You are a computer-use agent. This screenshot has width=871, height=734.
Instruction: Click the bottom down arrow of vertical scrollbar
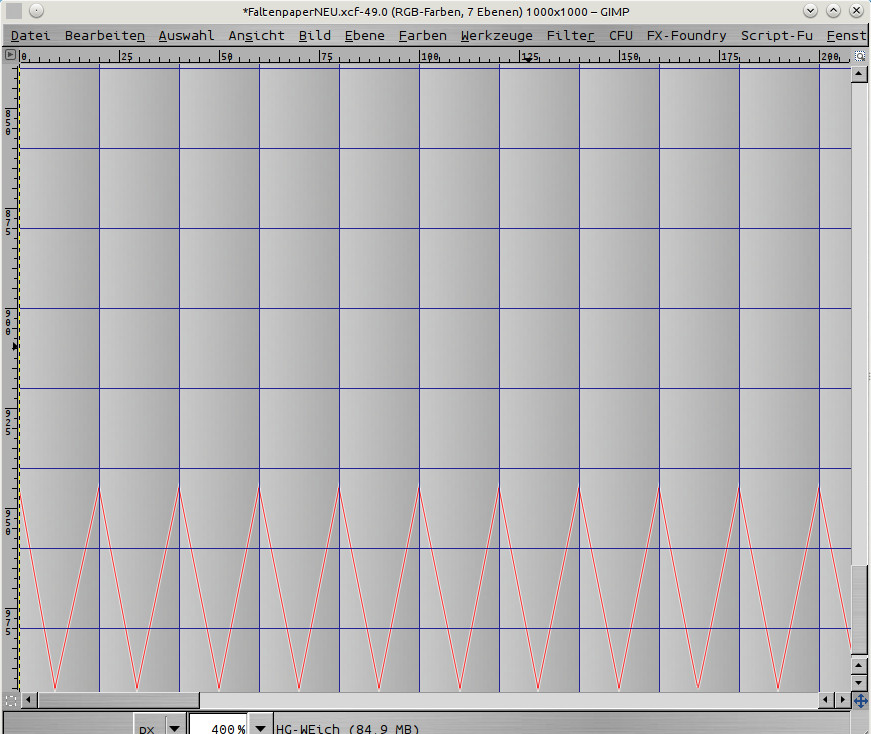coord(859,683)
